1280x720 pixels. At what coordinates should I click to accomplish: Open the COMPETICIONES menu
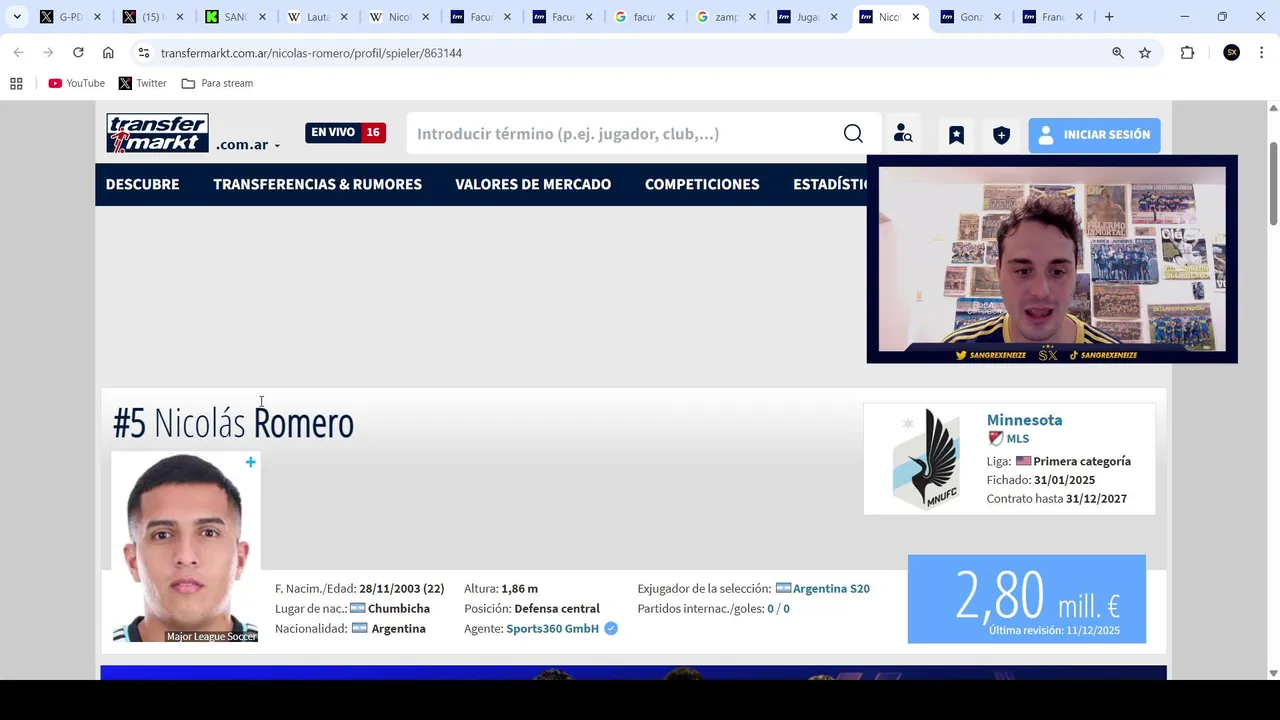pos(702,184)
